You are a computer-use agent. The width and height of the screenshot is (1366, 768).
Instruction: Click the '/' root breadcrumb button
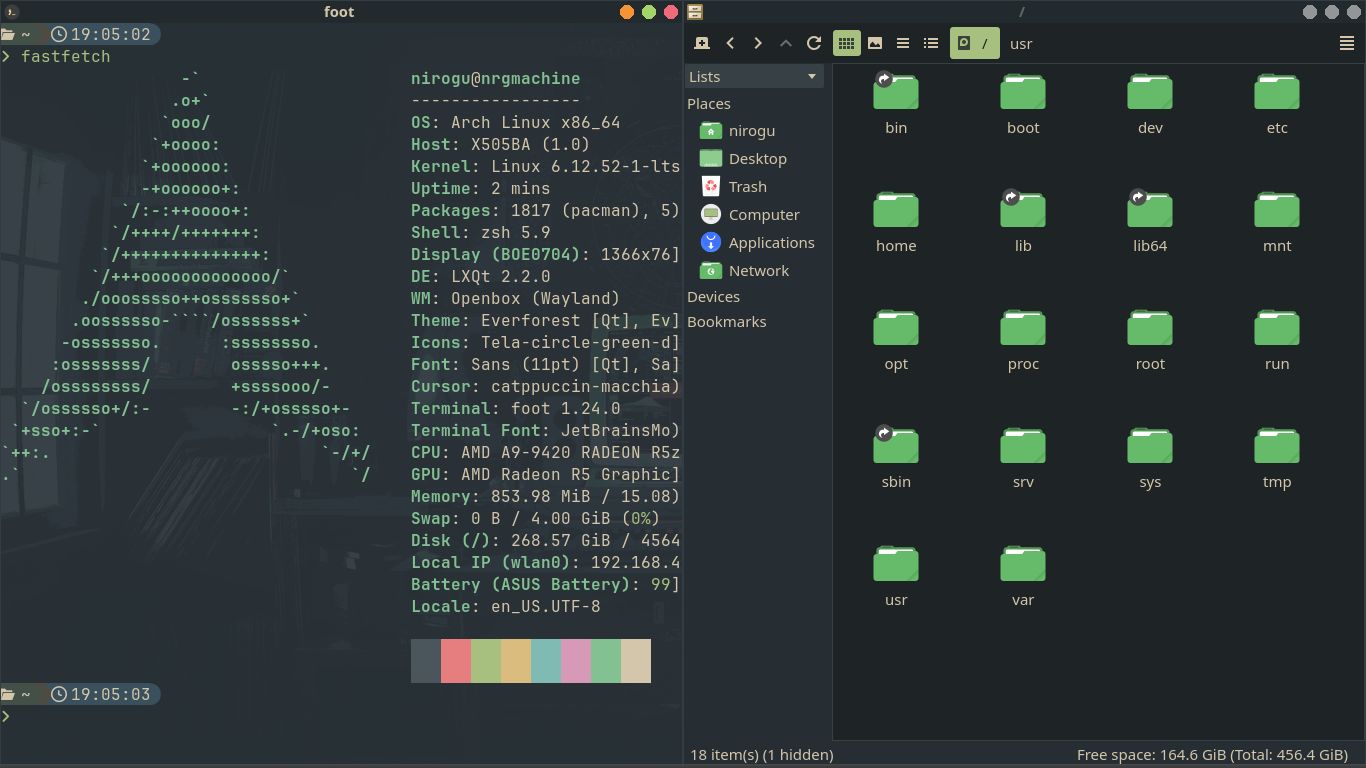(x=975, y=43)
